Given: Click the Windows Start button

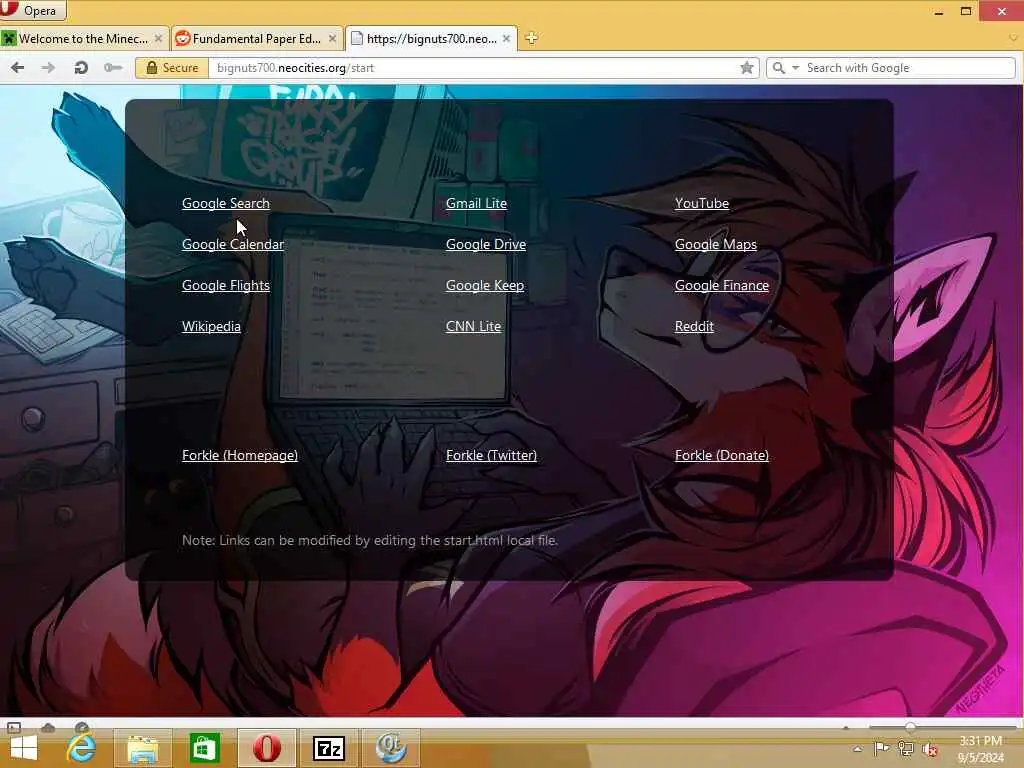Looking at the screenshot, I should 24,748.
